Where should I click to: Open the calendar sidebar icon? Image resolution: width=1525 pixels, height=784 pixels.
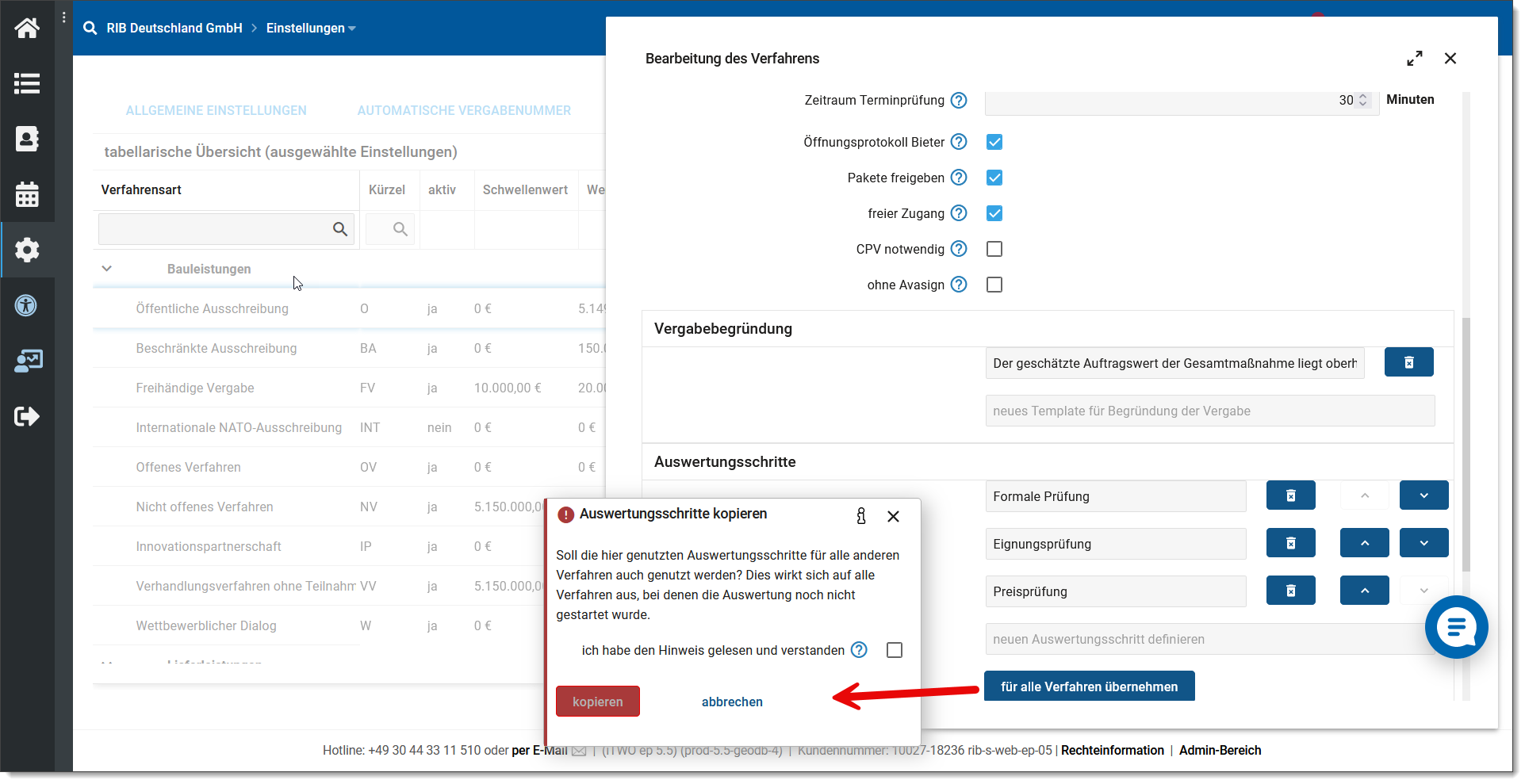coord(27,194)
